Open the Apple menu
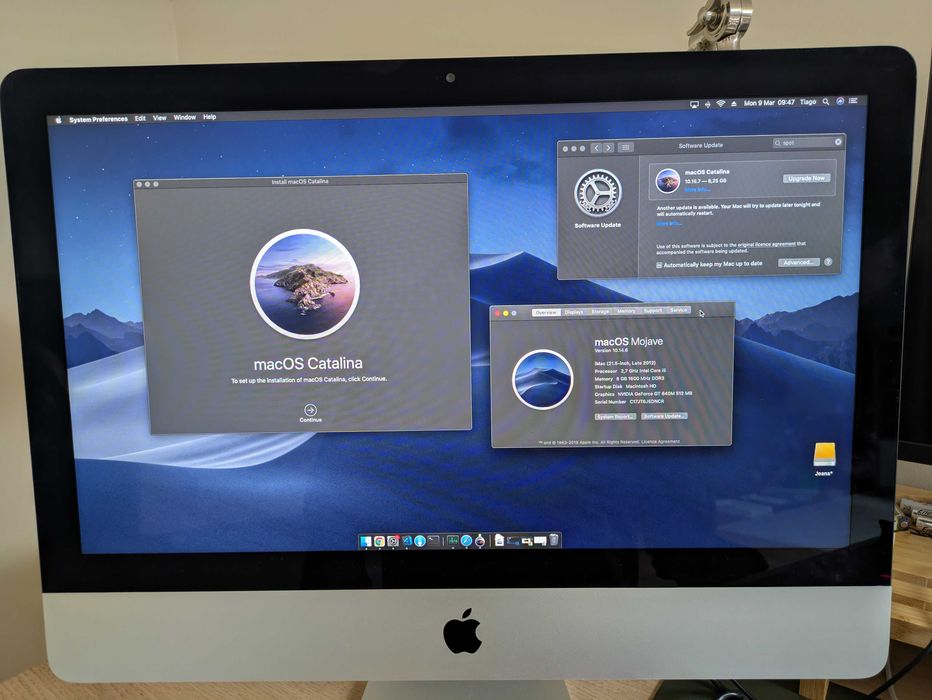Screen dimensions: 932x700 click(58, 120)
